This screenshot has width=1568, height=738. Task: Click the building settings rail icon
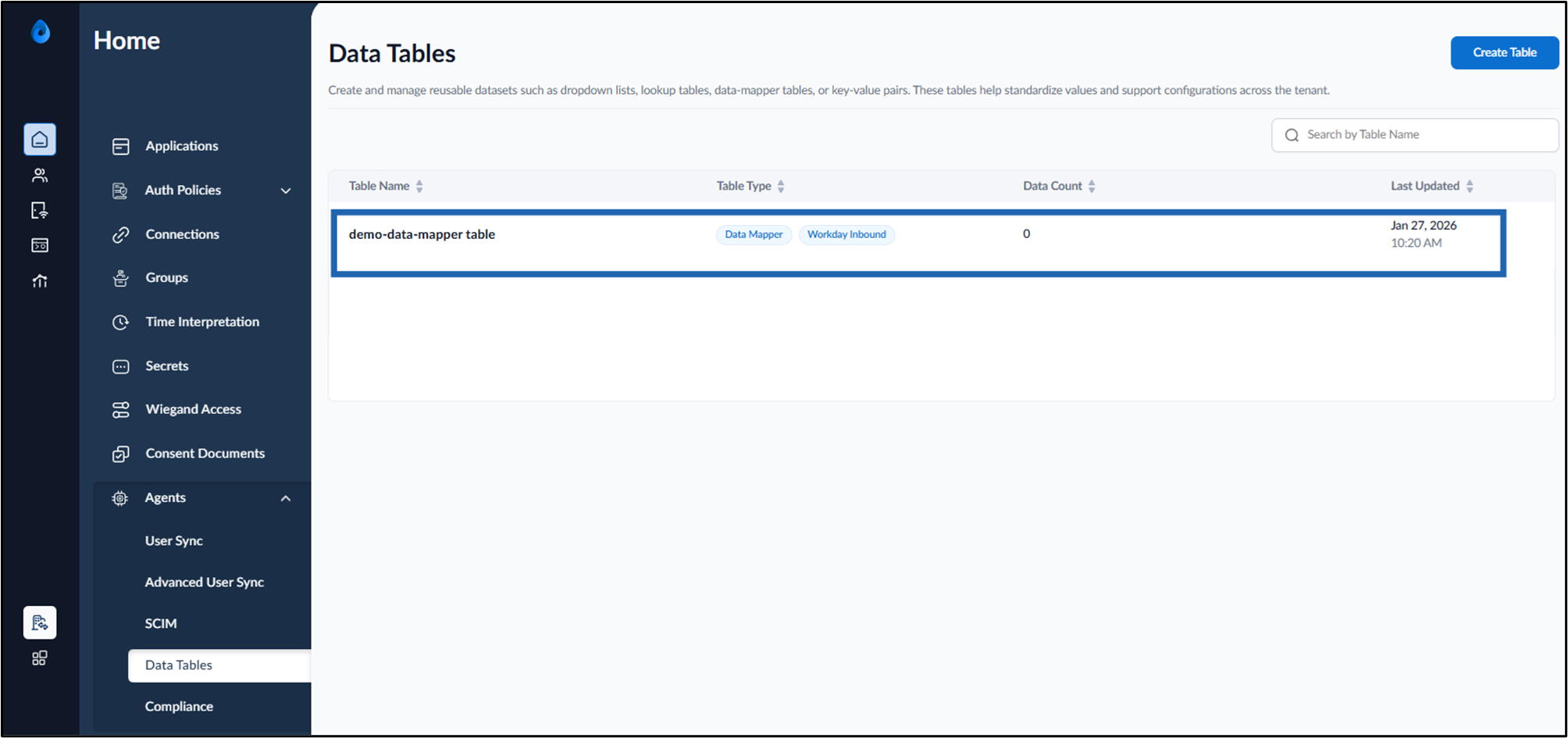coord(40,622)
